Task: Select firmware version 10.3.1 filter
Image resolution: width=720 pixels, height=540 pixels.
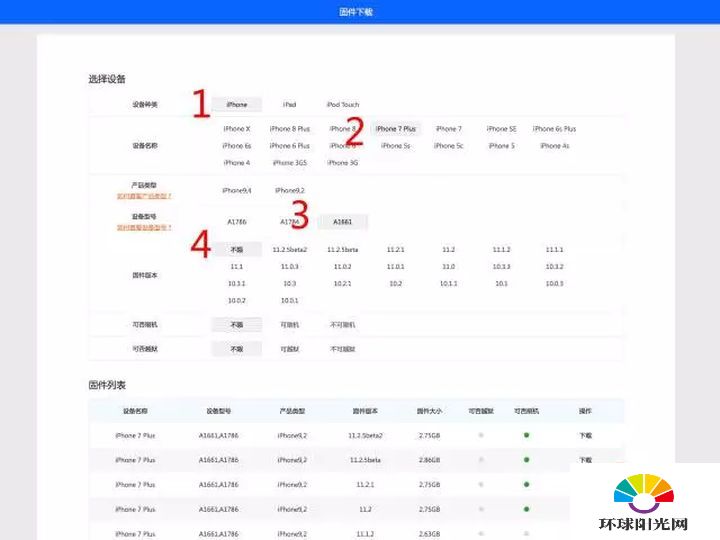Action: click(236, 284)
